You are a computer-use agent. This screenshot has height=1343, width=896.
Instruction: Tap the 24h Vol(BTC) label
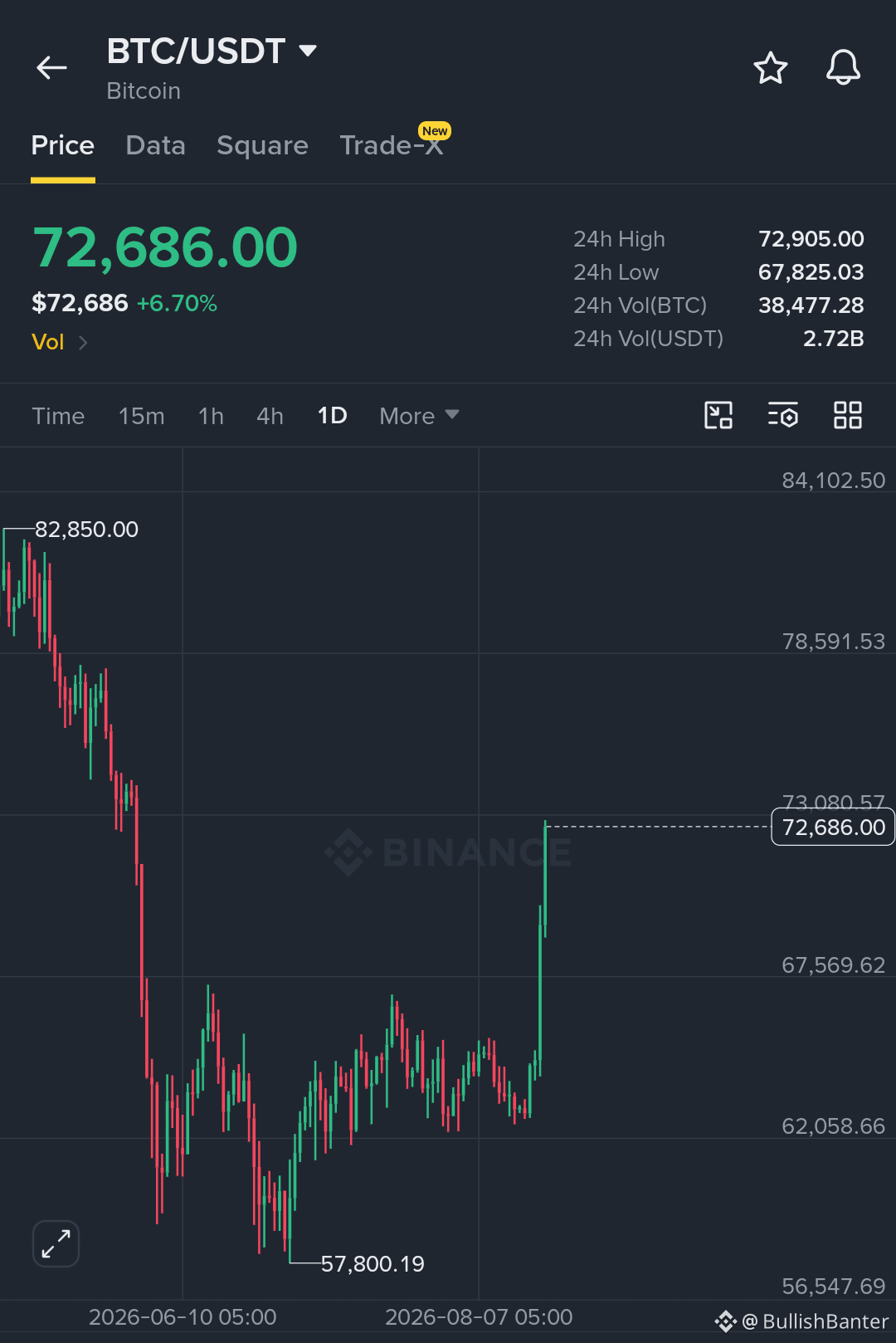640,305
